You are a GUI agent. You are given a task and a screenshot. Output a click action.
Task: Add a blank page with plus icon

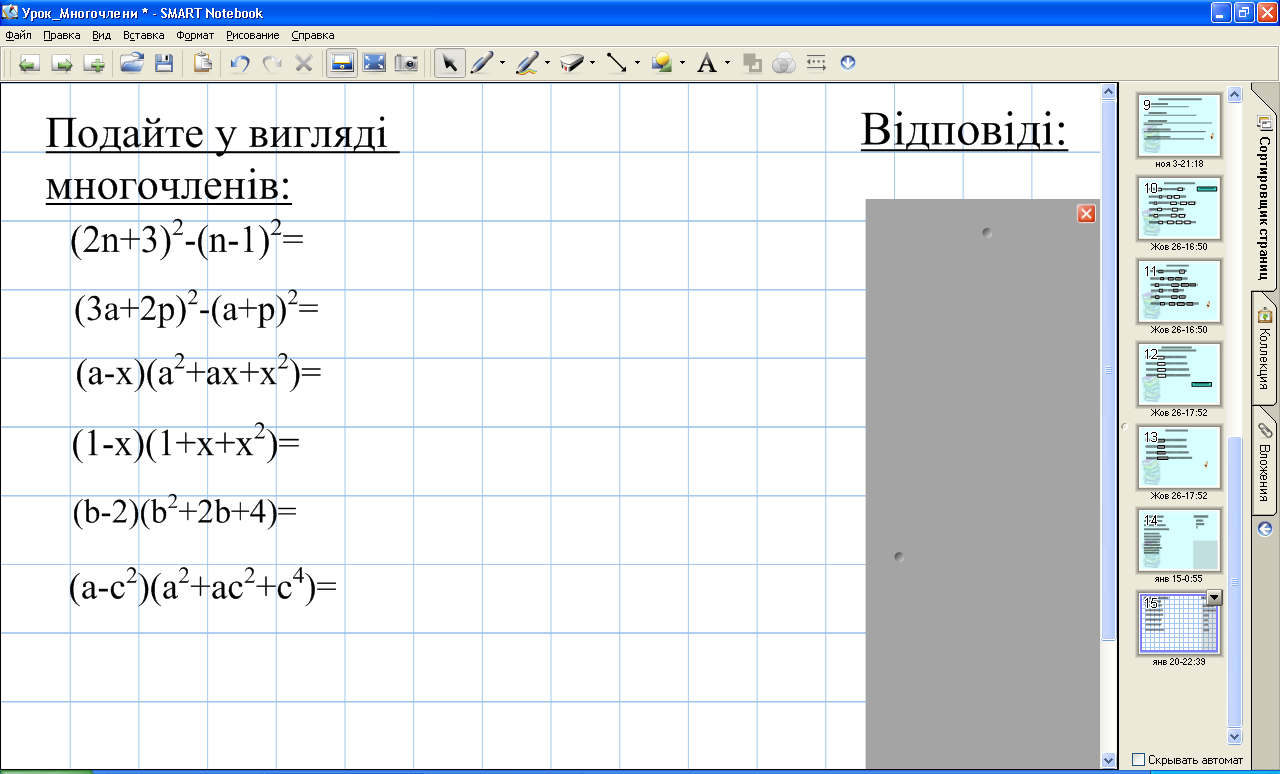coord(95,64)
